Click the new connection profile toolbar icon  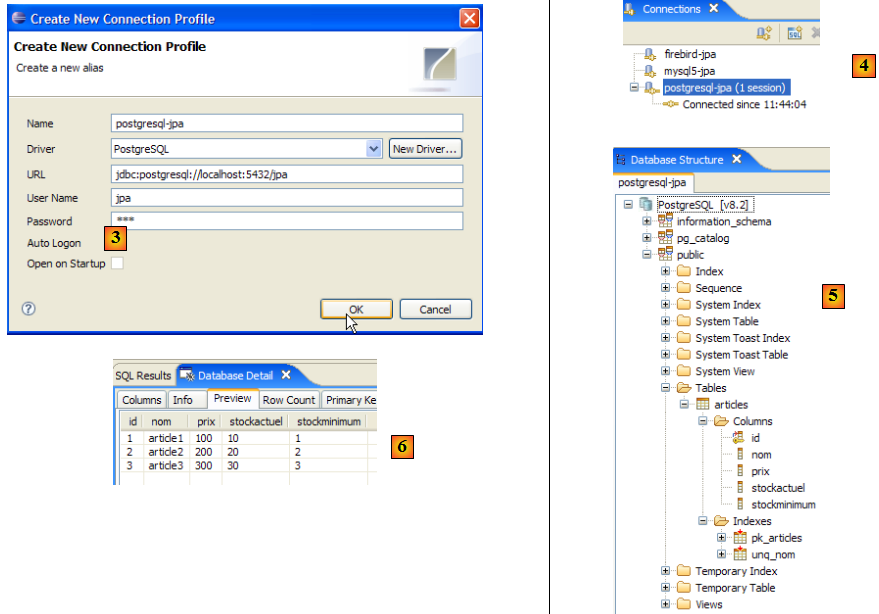763,33
